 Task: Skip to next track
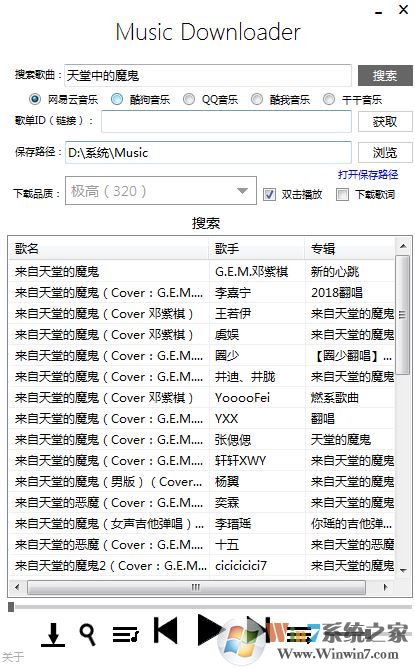(258, 630)
